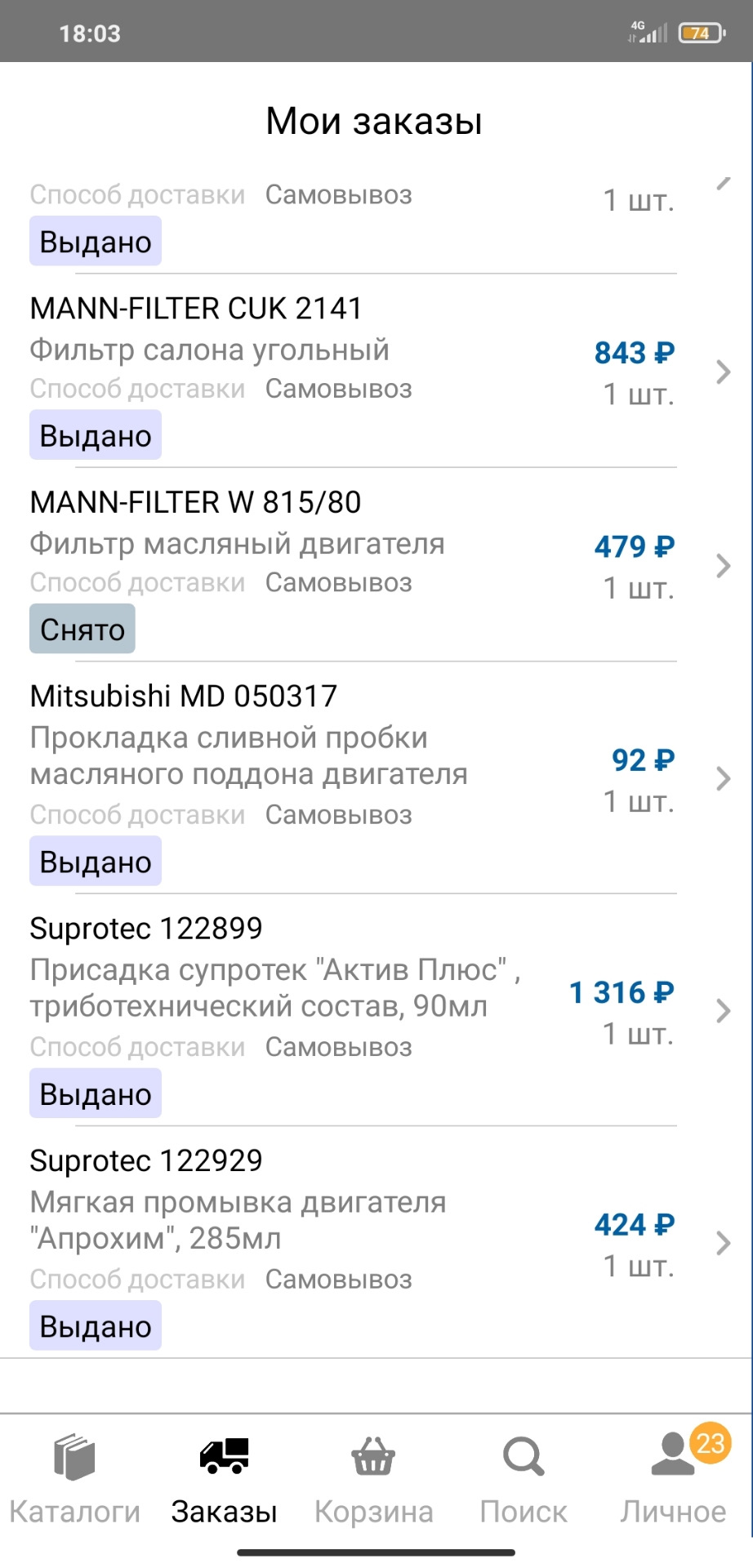Screen dimensions: 753x1568
Task: Expand Mitsubishi MD 050317 order chevron
Action: (723, 778)
